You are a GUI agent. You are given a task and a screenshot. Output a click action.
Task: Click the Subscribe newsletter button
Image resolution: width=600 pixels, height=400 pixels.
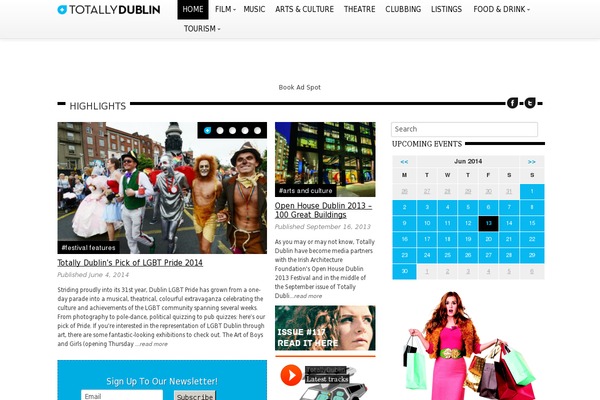pos(195,397)
